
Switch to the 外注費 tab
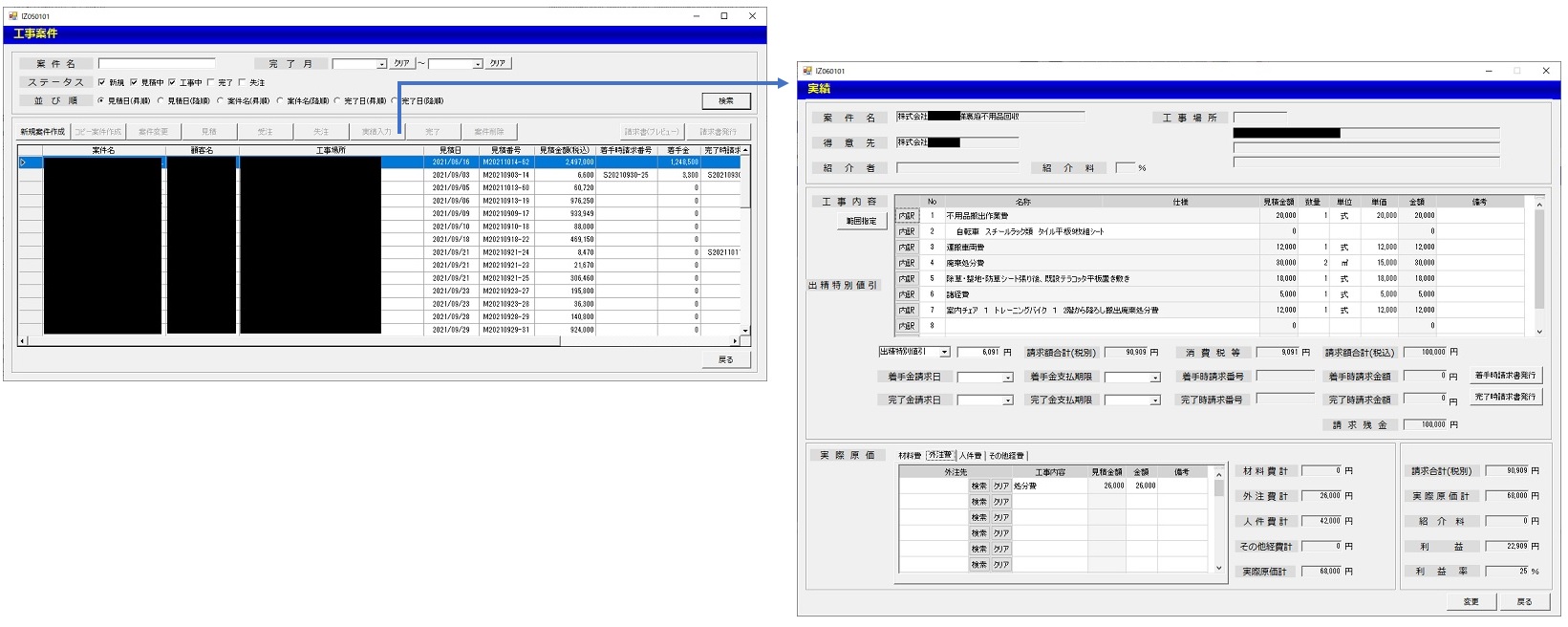tap(941, 456)
